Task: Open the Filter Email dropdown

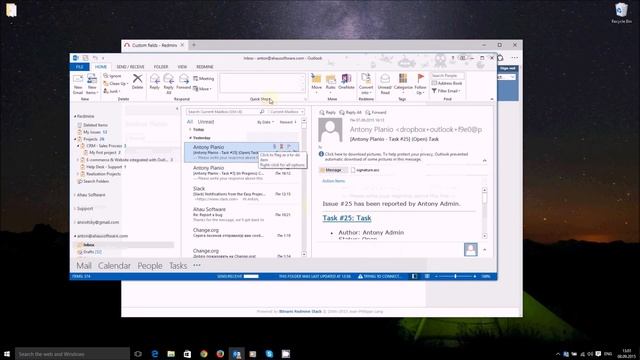Action: 446,91
